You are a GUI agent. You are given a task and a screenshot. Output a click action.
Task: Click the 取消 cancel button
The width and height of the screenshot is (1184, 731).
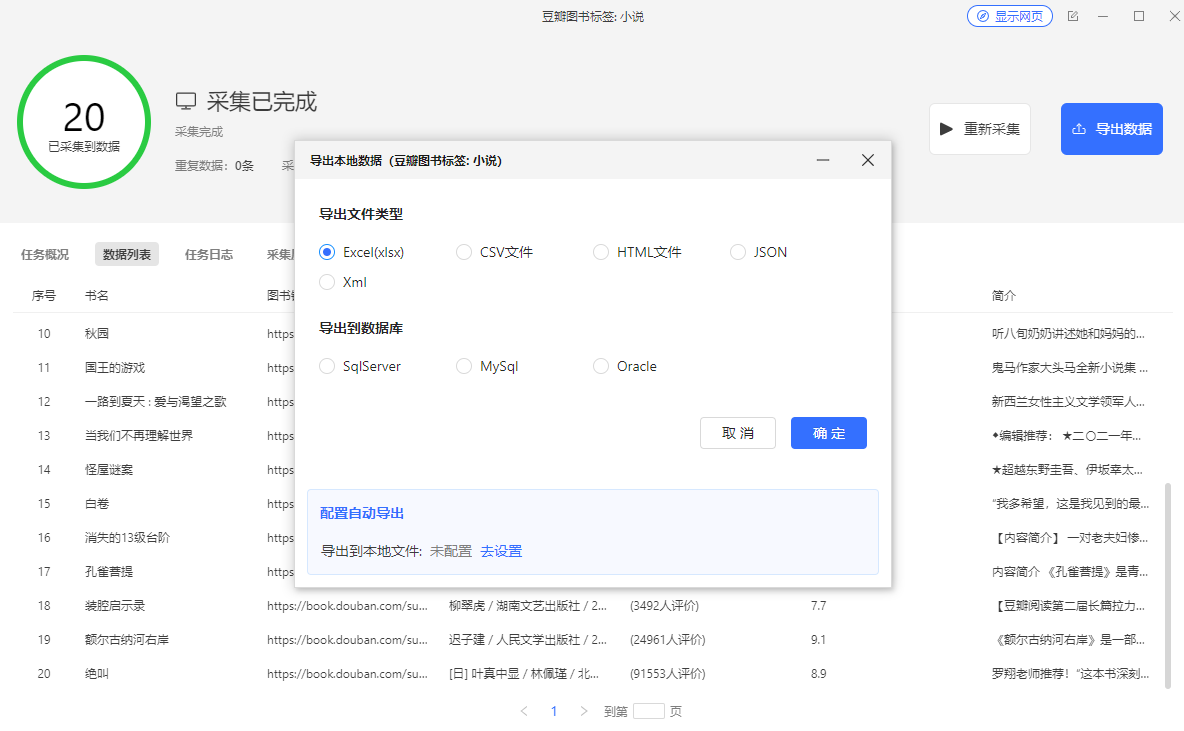pyautogui.click(x=738, y=433)
